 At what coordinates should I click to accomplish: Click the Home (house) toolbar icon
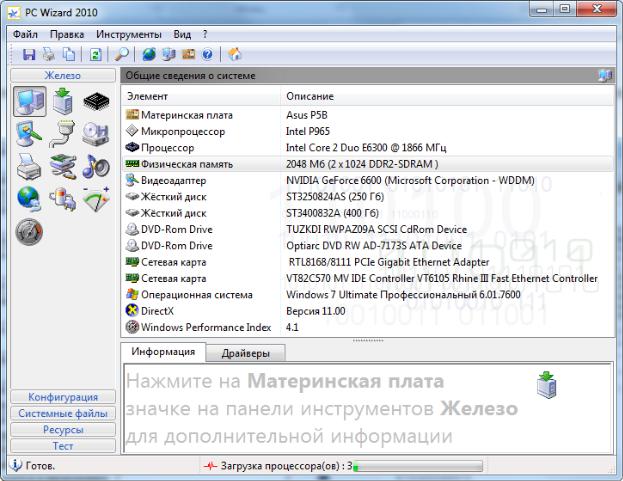point(234,54)
